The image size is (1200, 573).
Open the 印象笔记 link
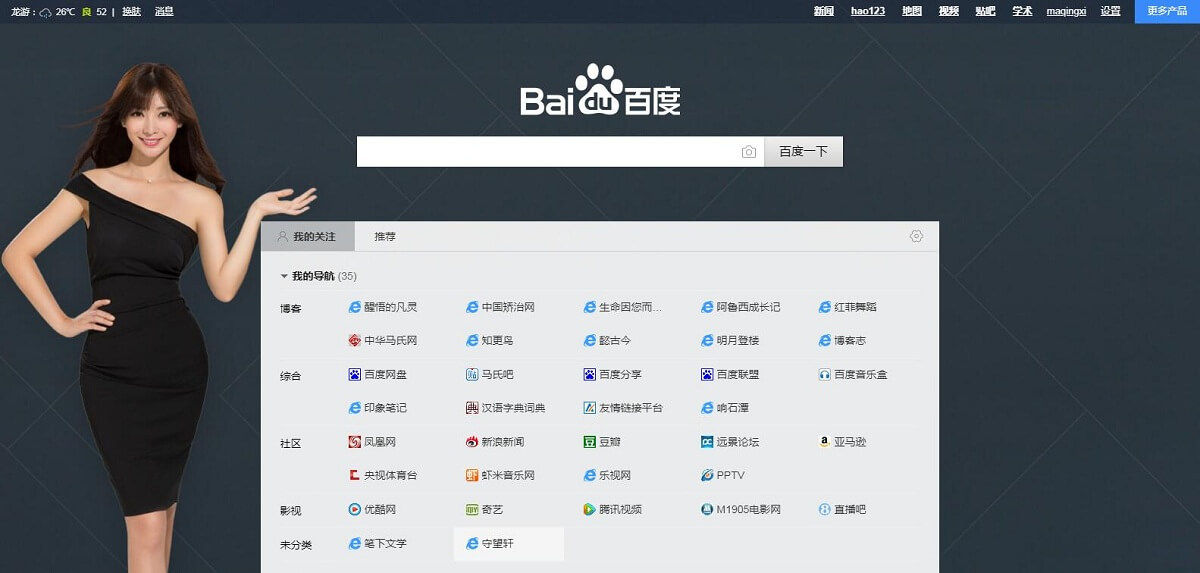pos(385,408)
